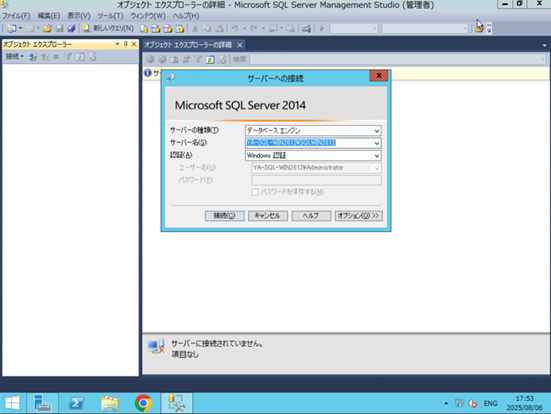Click the Activity Monitor icon
551x414 pixels.
click(306, 28)
